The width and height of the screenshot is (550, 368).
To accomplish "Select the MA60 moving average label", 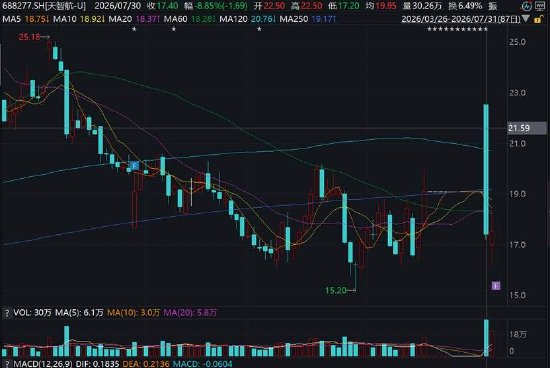I will coord(175,19).
